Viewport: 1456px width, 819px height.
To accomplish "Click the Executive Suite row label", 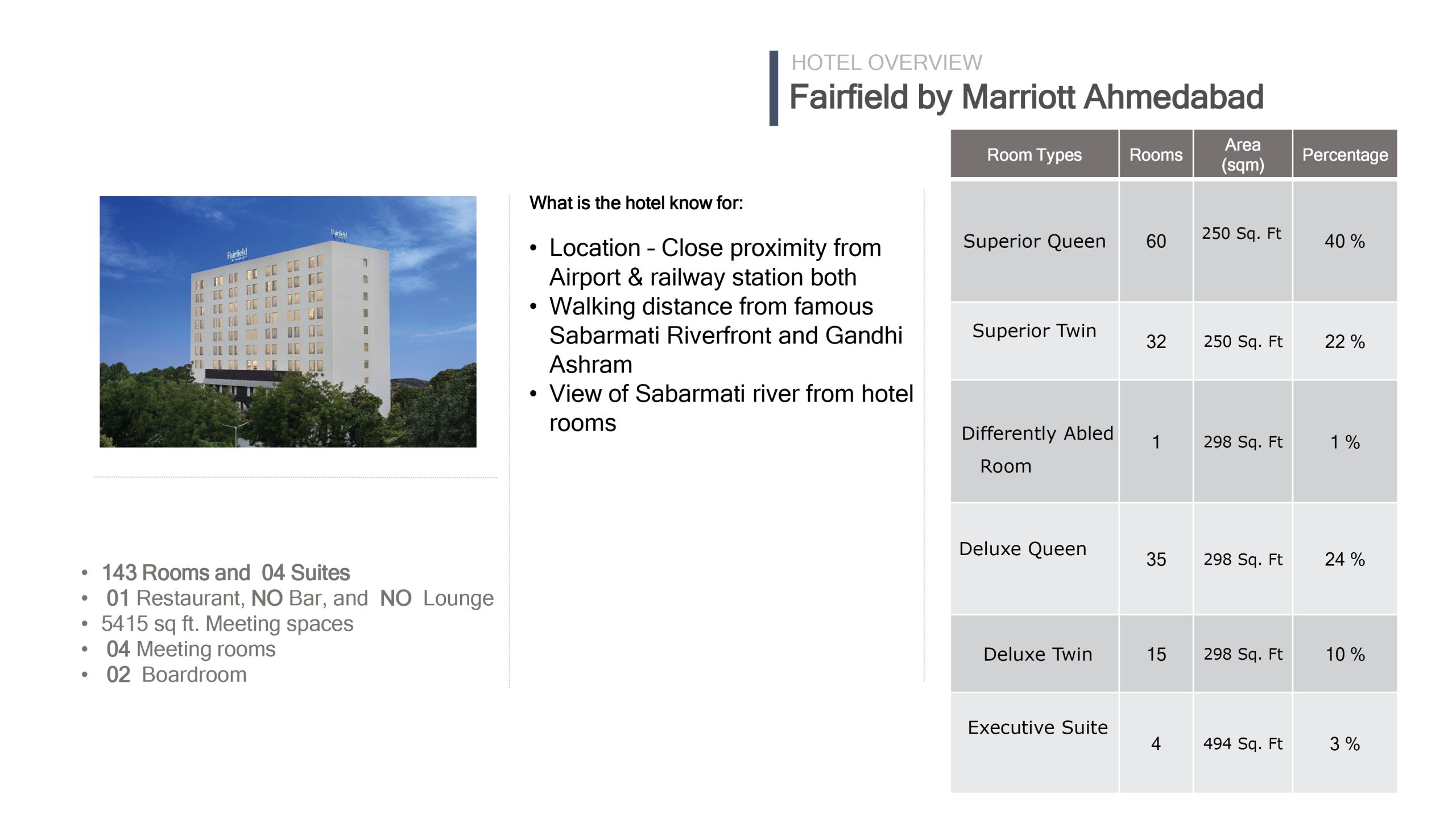I will [1038, 727].
